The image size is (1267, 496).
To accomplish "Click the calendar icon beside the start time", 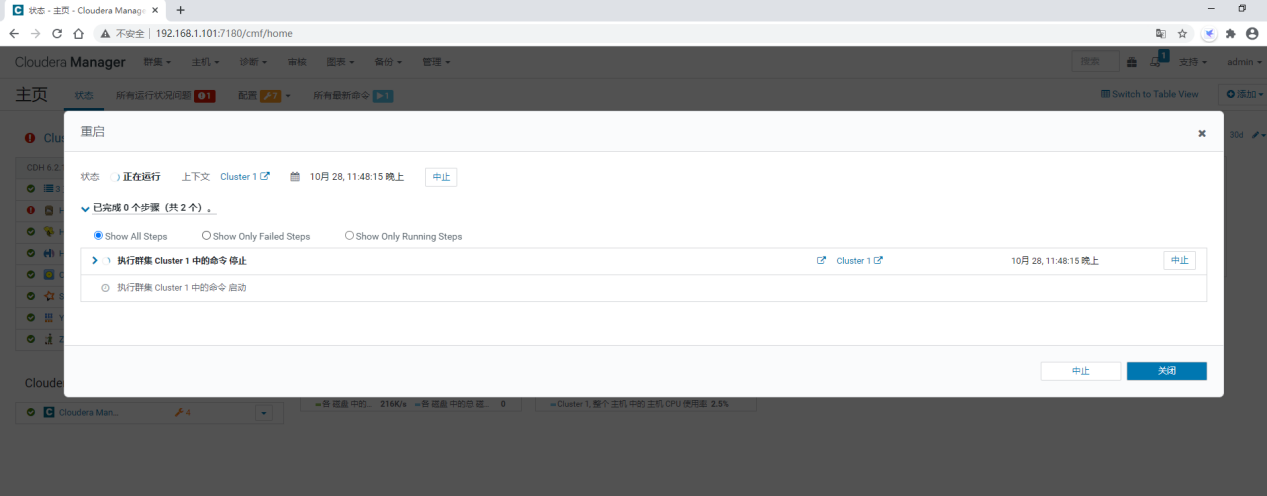I will [x=295, y=177].
